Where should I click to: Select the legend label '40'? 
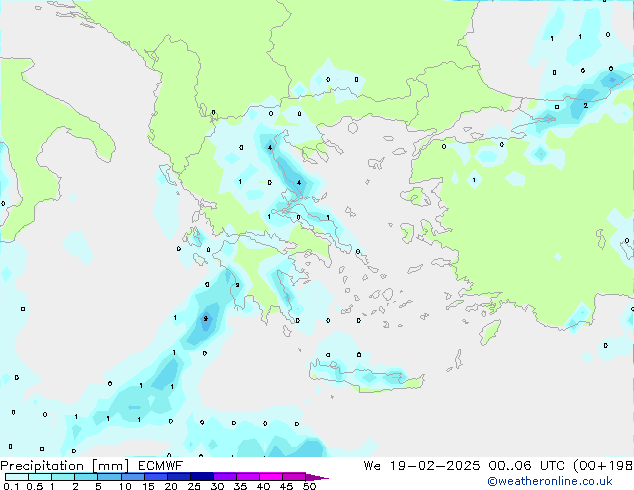click(x=263, y=486)
